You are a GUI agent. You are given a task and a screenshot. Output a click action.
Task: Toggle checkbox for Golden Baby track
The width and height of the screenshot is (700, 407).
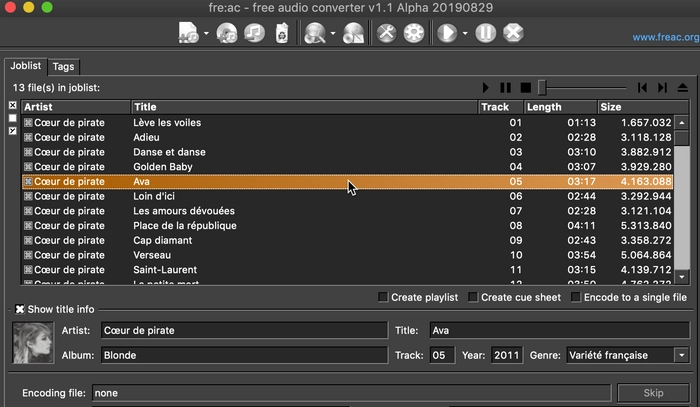(x=28, y=166)
